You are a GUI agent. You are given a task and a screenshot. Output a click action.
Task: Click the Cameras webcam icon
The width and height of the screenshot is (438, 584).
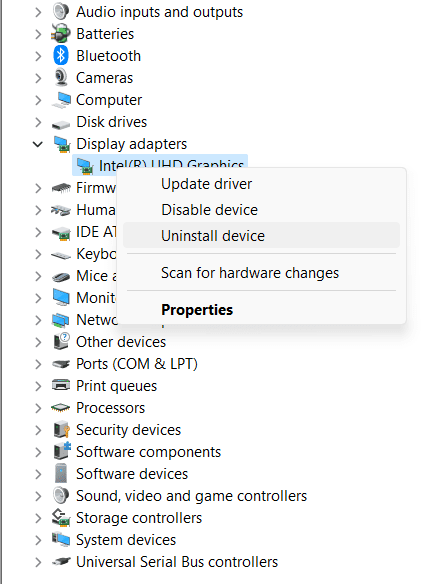(61, 78)
